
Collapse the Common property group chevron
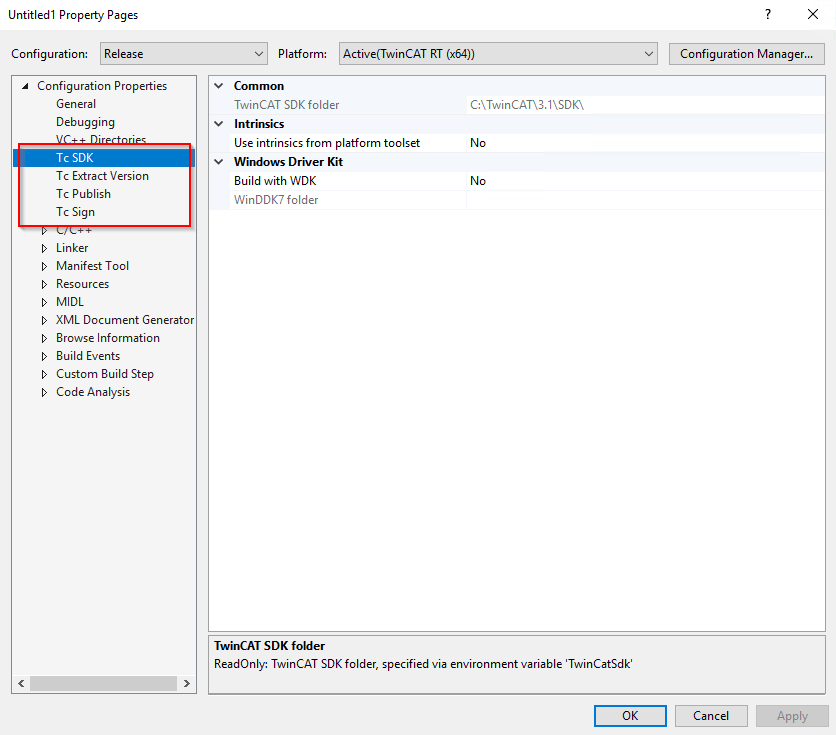[219, 86]
